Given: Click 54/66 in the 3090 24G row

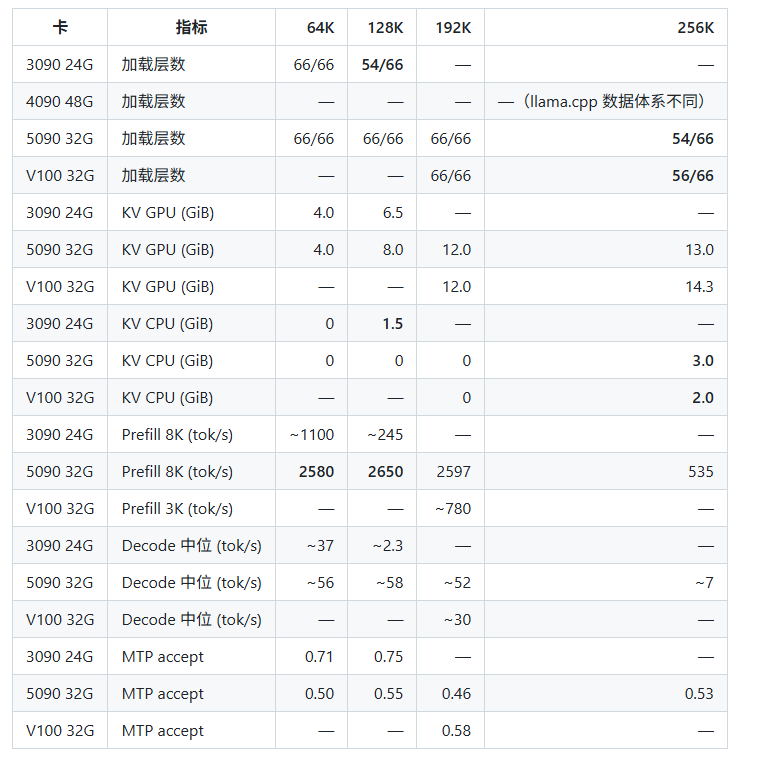Looking at the screenshot, I should (382, 65).
